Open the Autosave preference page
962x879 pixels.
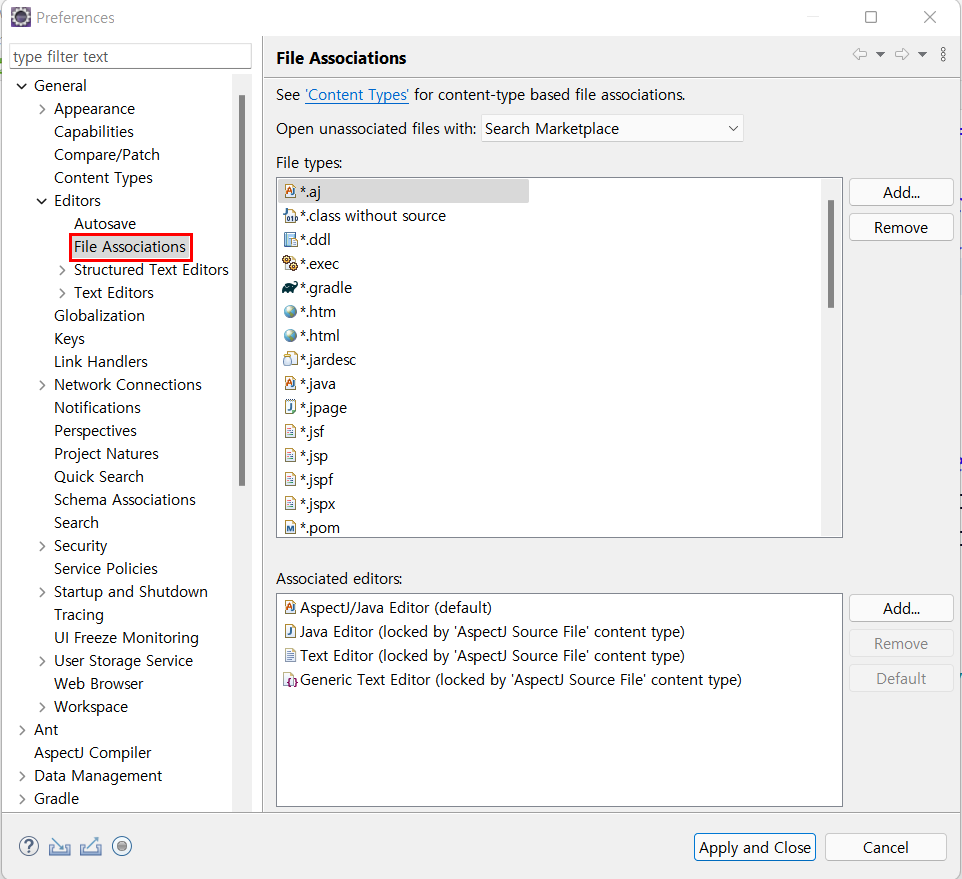click(105, 224)
